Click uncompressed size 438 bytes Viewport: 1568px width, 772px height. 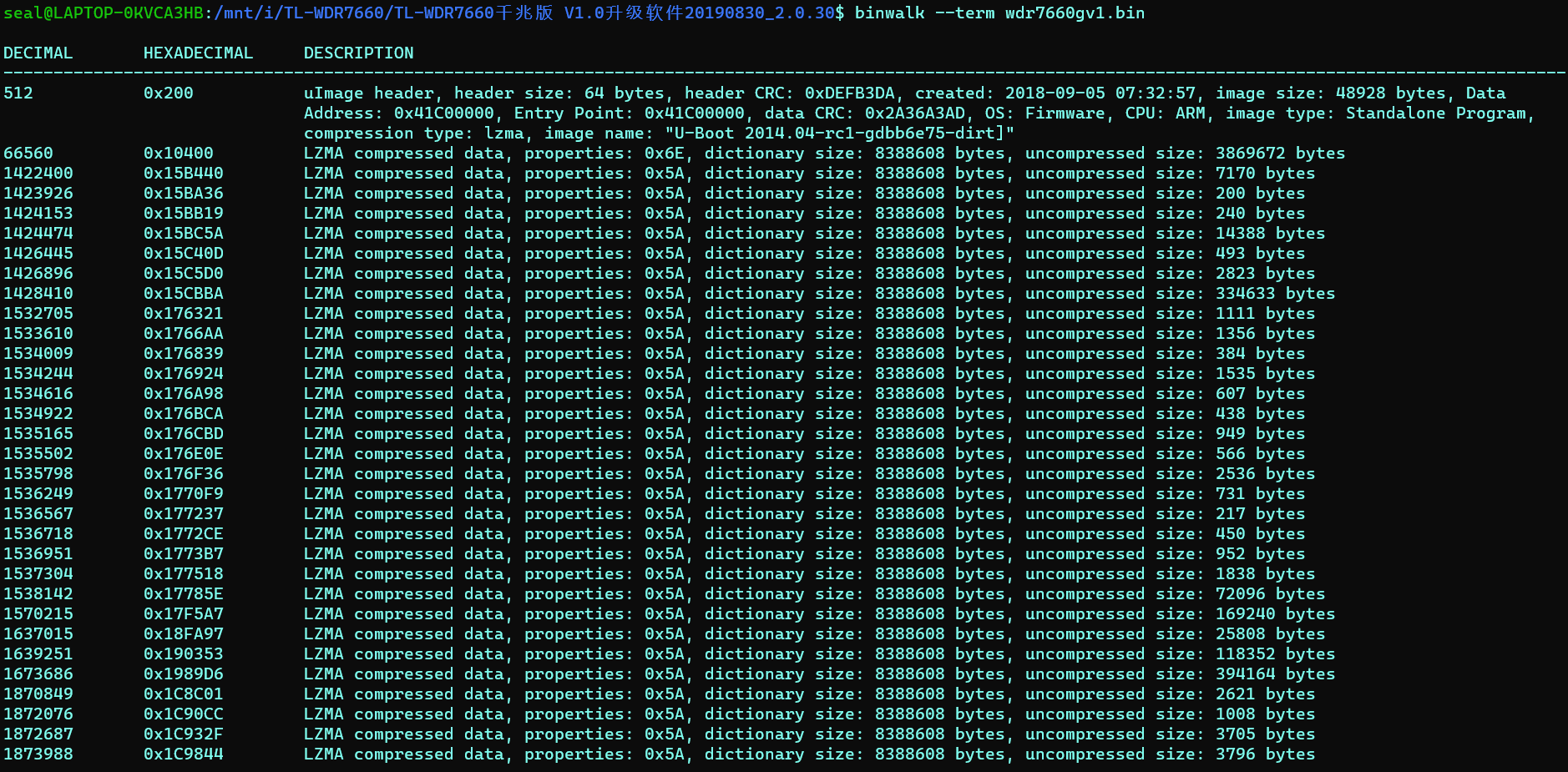coord(1260,413)
